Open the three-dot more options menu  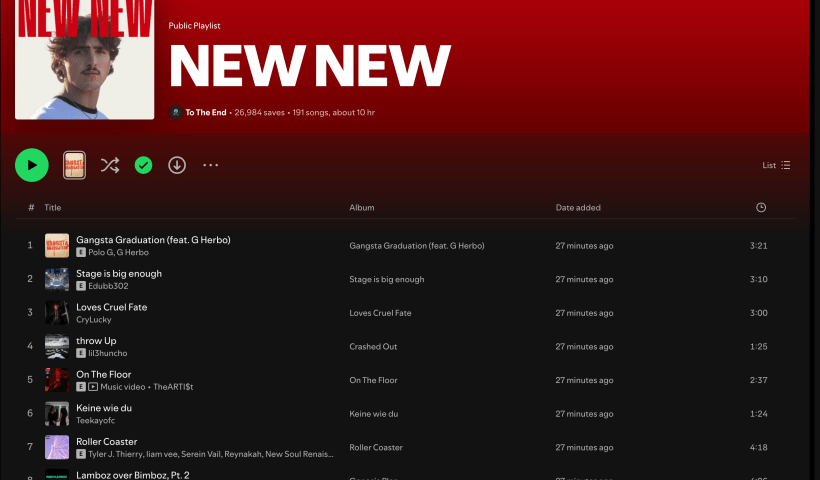tap(210, 165)
